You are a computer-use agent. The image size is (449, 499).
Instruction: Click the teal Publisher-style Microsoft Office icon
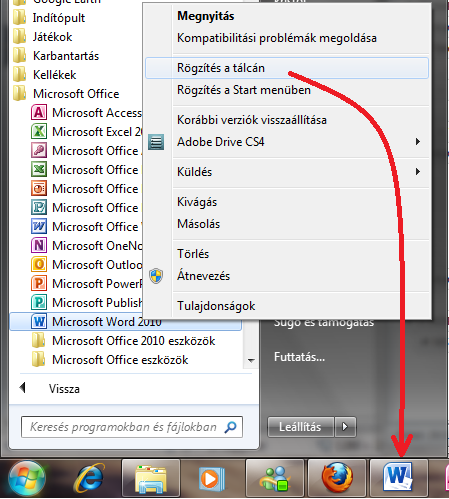tap(39, 207)
